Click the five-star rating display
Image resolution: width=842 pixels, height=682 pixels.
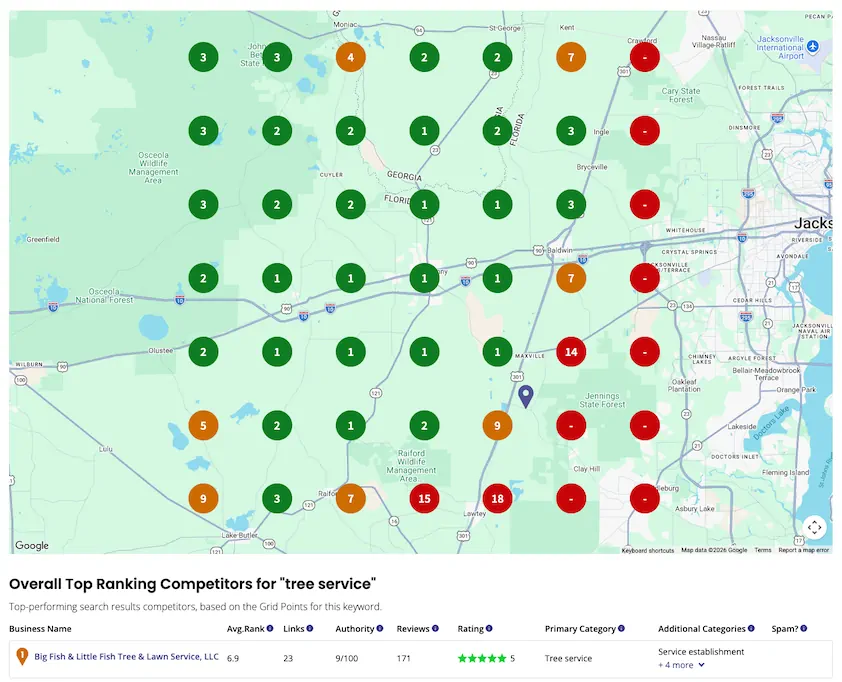click(482, 658)
